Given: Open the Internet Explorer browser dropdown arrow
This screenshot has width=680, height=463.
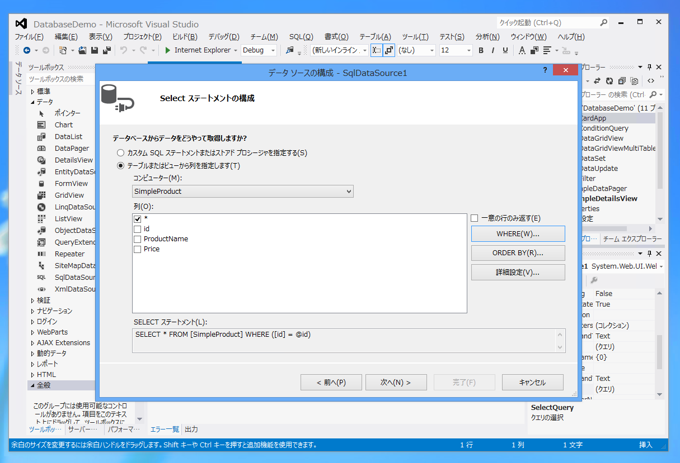Looking at the screenshot, I should tap(235, 50).
